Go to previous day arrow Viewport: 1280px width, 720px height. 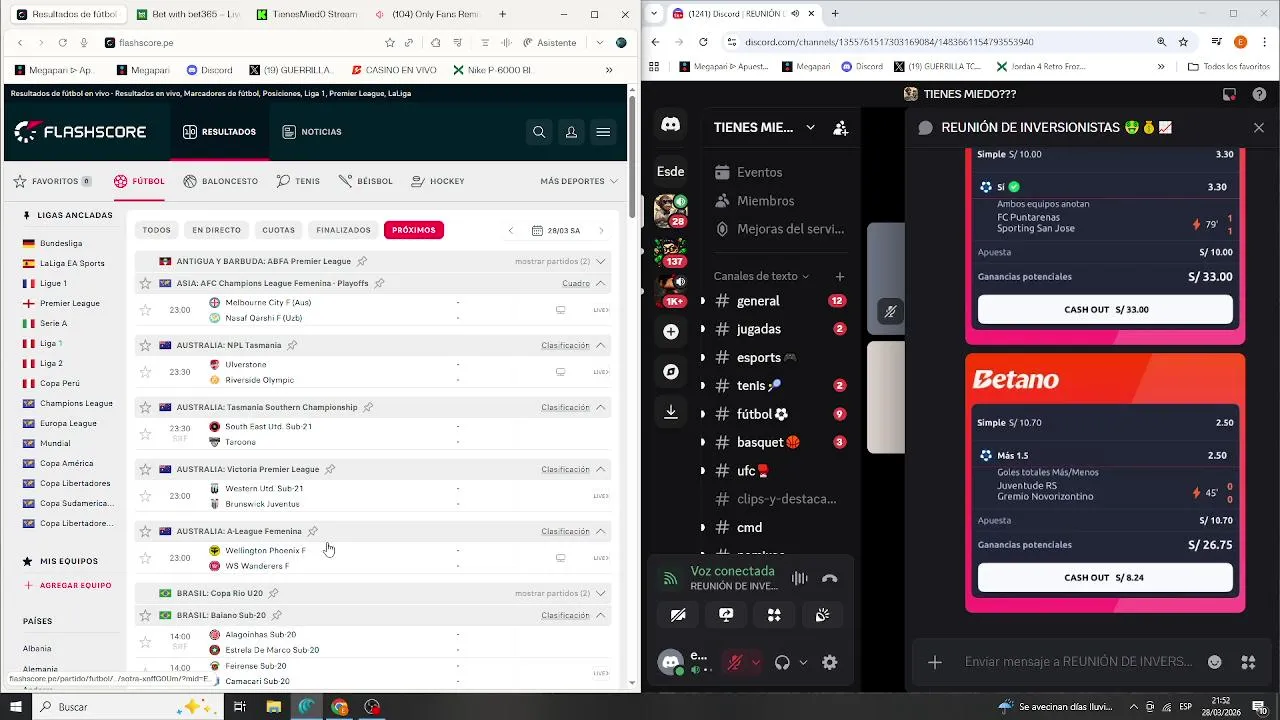coord(511,230)
